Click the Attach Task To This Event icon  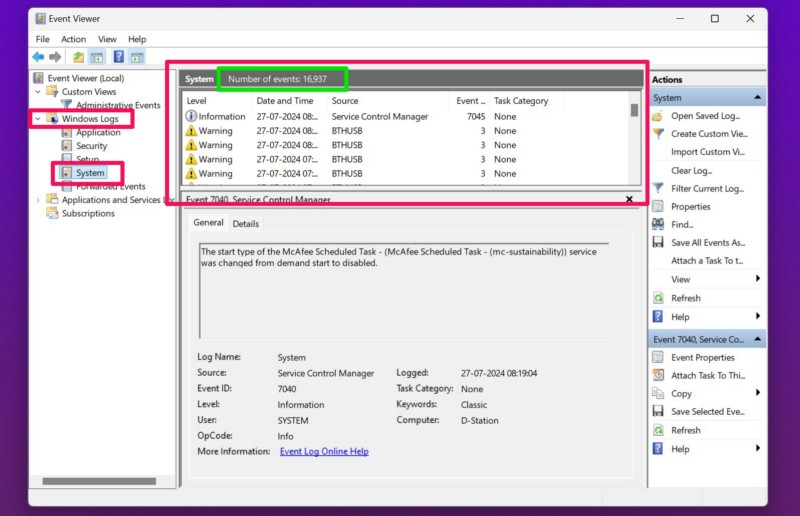pyautogui.click(x=658, y=375)
